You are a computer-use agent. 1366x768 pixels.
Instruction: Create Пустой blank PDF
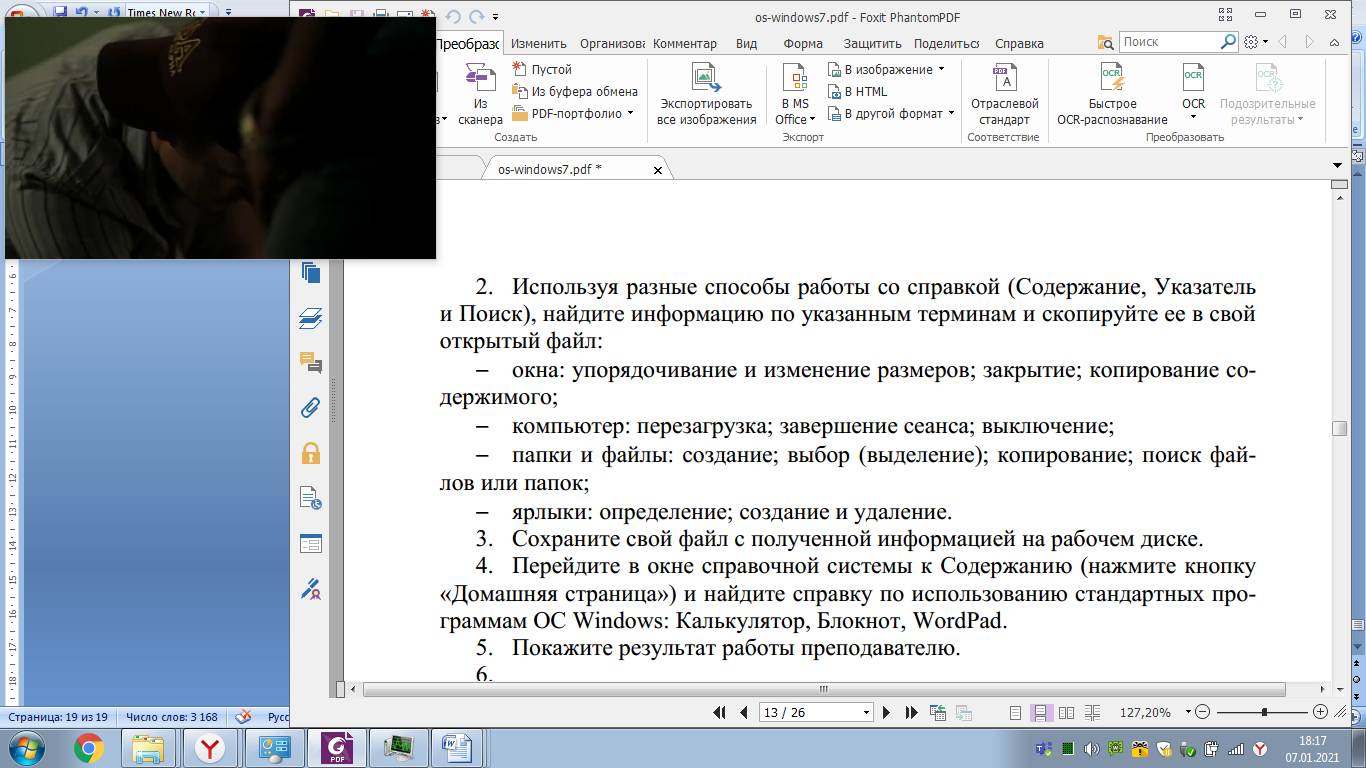click(x=542, y=70)
